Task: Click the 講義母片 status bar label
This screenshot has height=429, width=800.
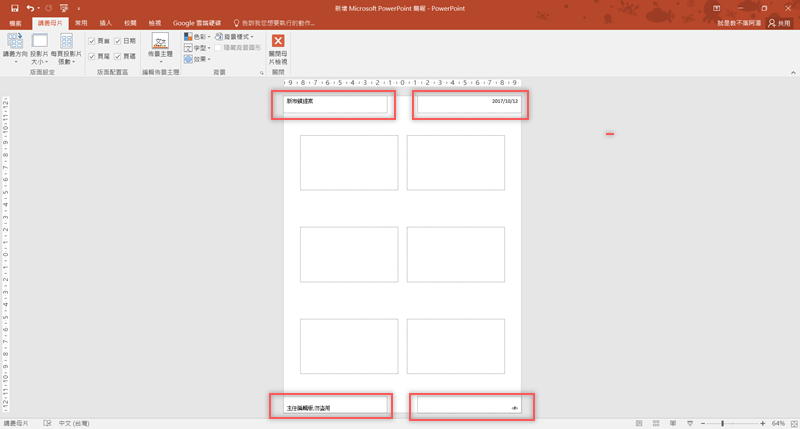Action: point(16,423)
